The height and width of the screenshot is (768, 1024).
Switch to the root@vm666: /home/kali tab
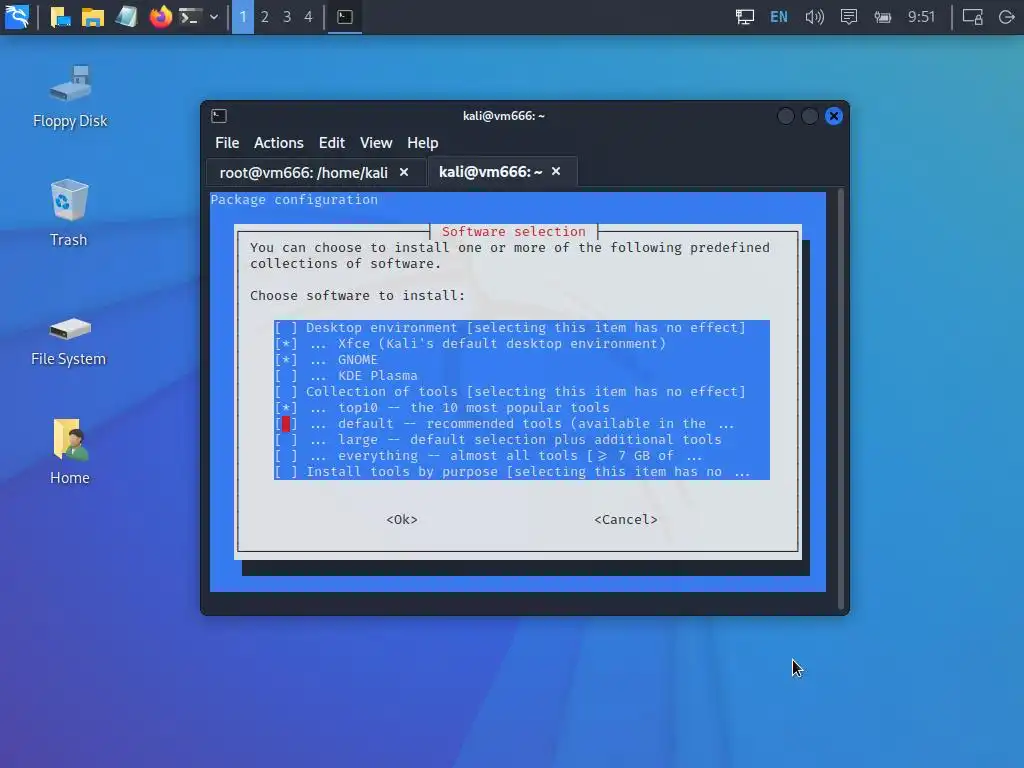315,172
